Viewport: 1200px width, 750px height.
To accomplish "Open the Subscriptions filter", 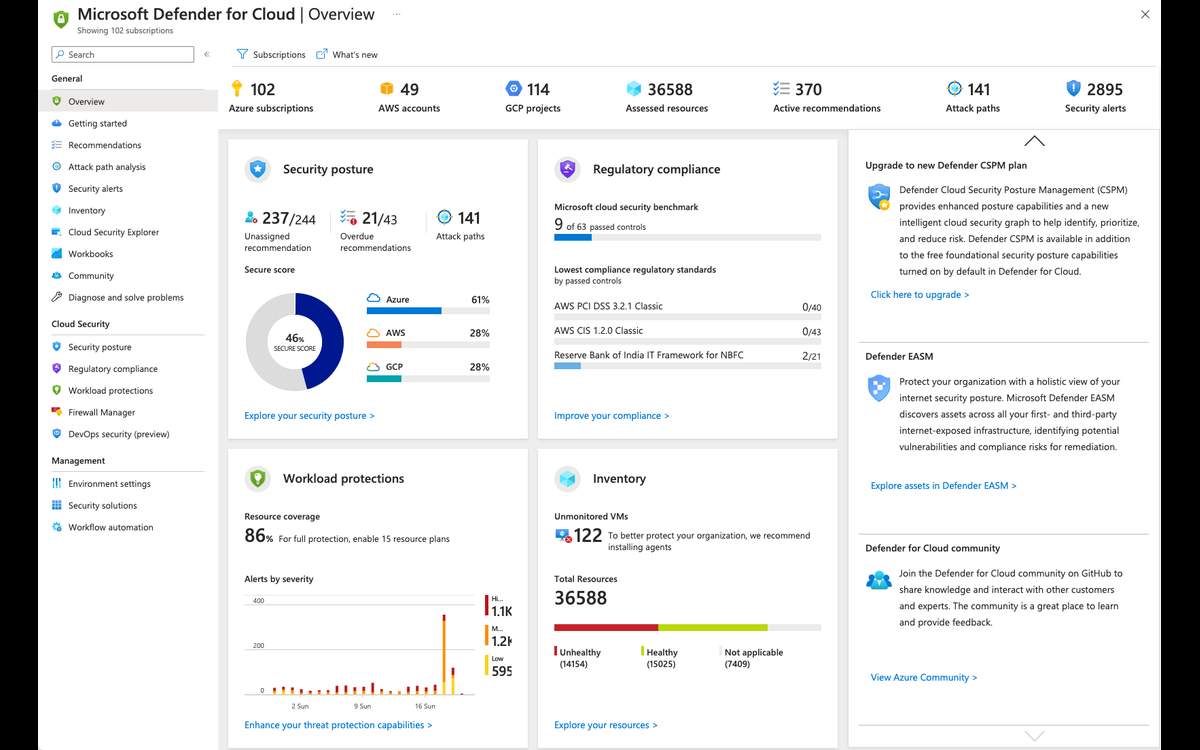I will [271, 55].
